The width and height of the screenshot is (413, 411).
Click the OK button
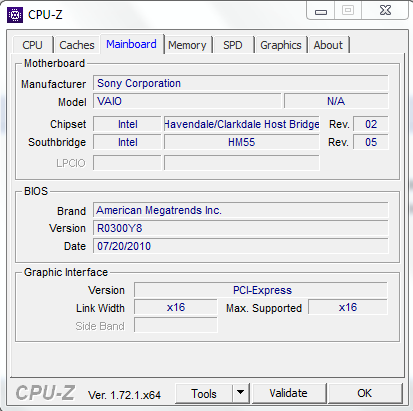[364, 394]
